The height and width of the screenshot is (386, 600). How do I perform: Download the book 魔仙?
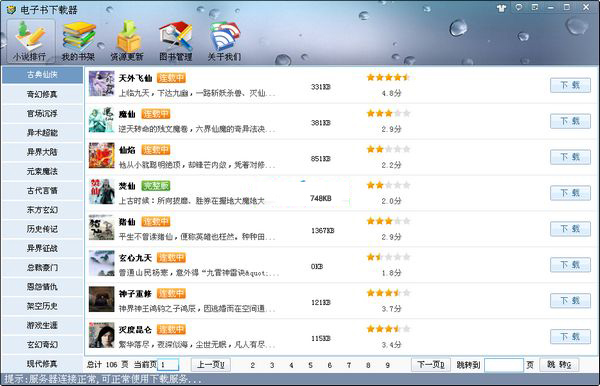coord(570,121)
